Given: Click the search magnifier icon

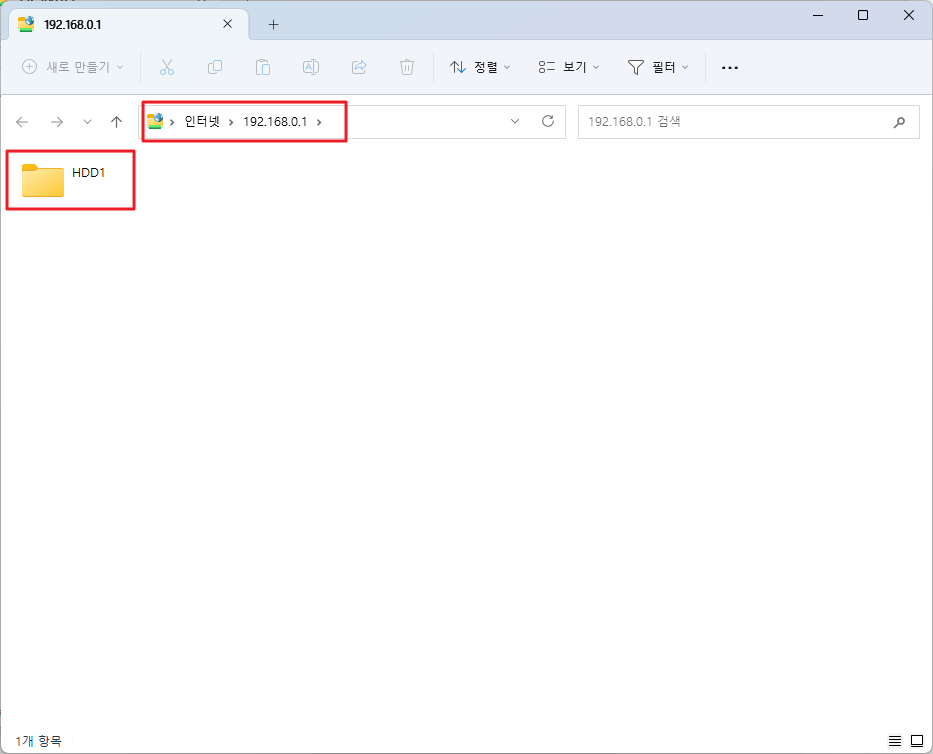Looking at the screenshot, I should coord(899,121).
